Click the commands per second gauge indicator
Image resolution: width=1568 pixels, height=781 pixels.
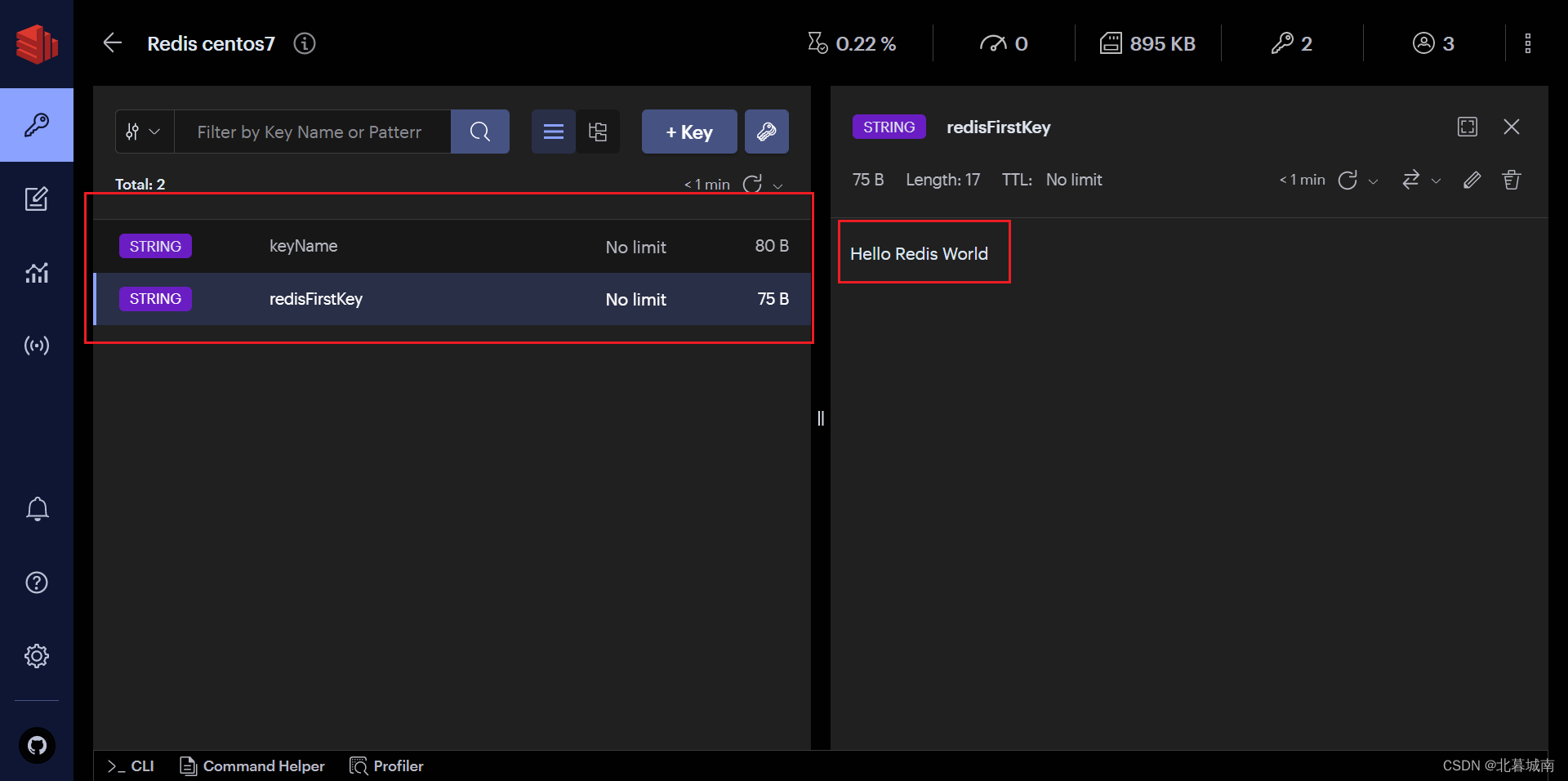point(1004,43)
